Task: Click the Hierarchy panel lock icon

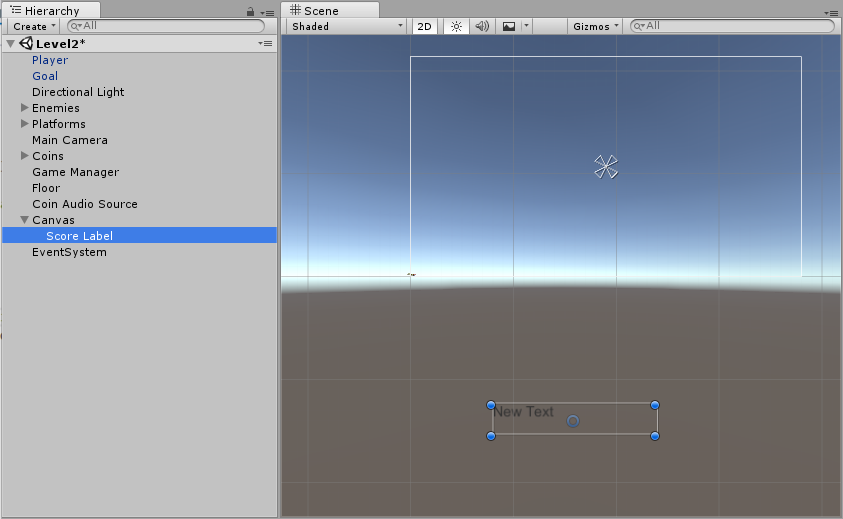Action: point(250,11)
